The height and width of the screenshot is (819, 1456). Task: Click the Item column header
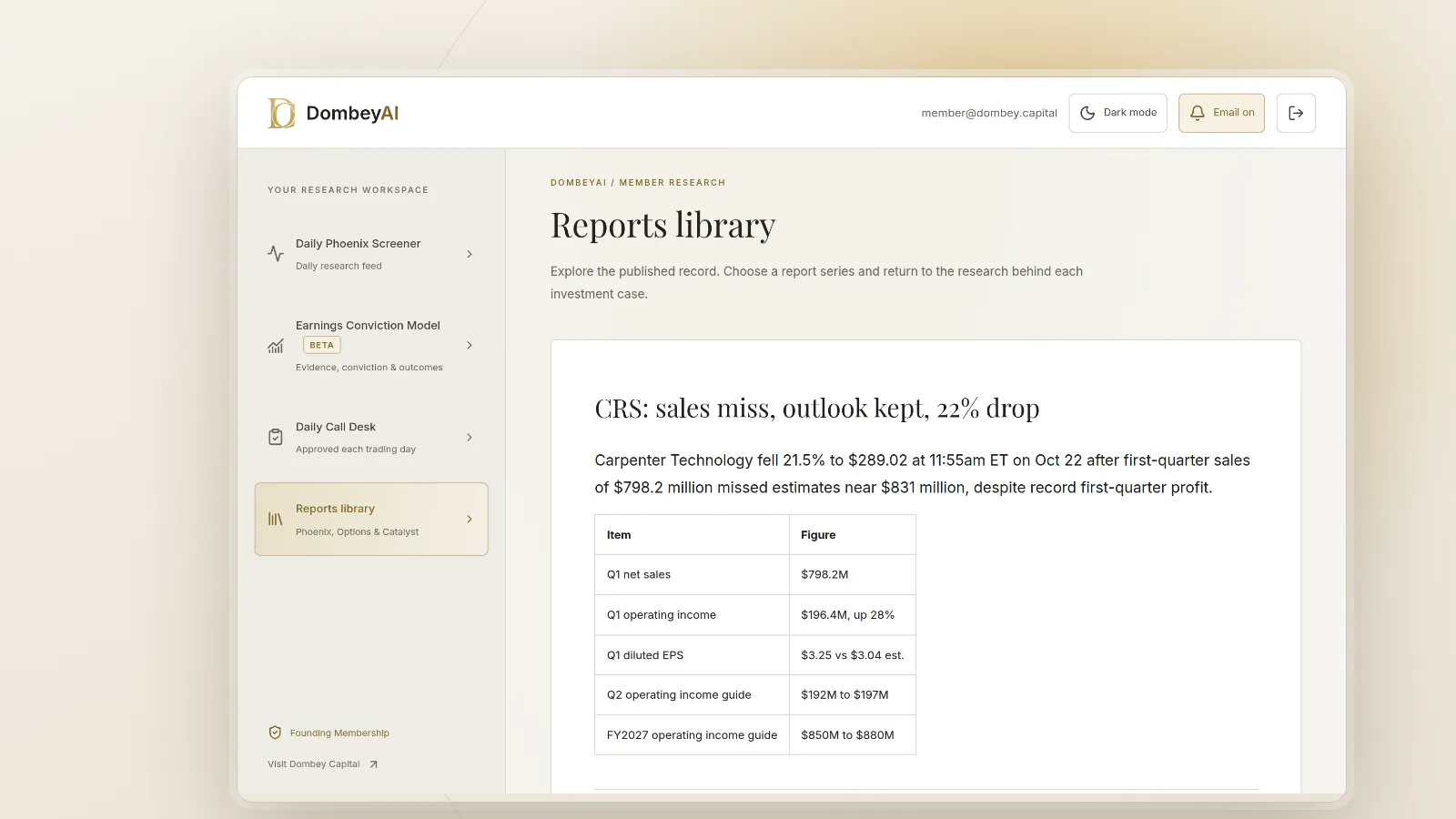692,535
